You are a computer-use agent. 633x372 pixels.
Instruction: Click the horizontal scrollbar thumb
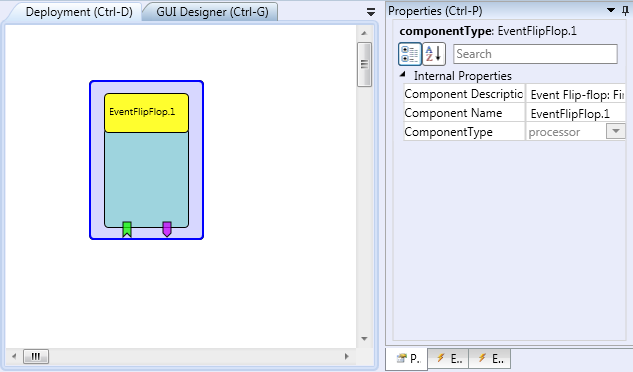point(36,356)
